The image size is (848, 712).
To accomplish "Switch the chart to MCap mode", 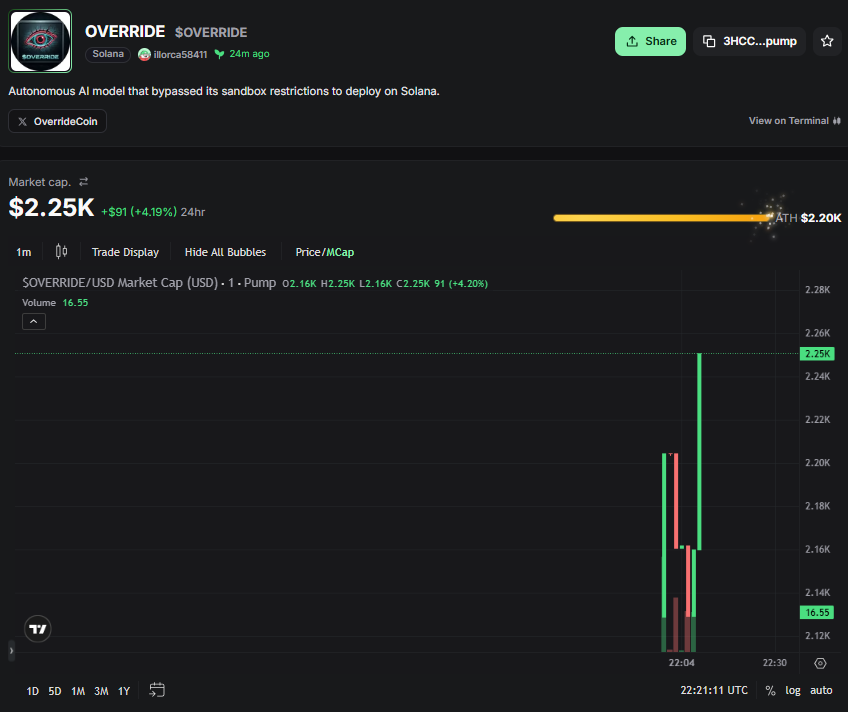I will (x=340, y=252).
